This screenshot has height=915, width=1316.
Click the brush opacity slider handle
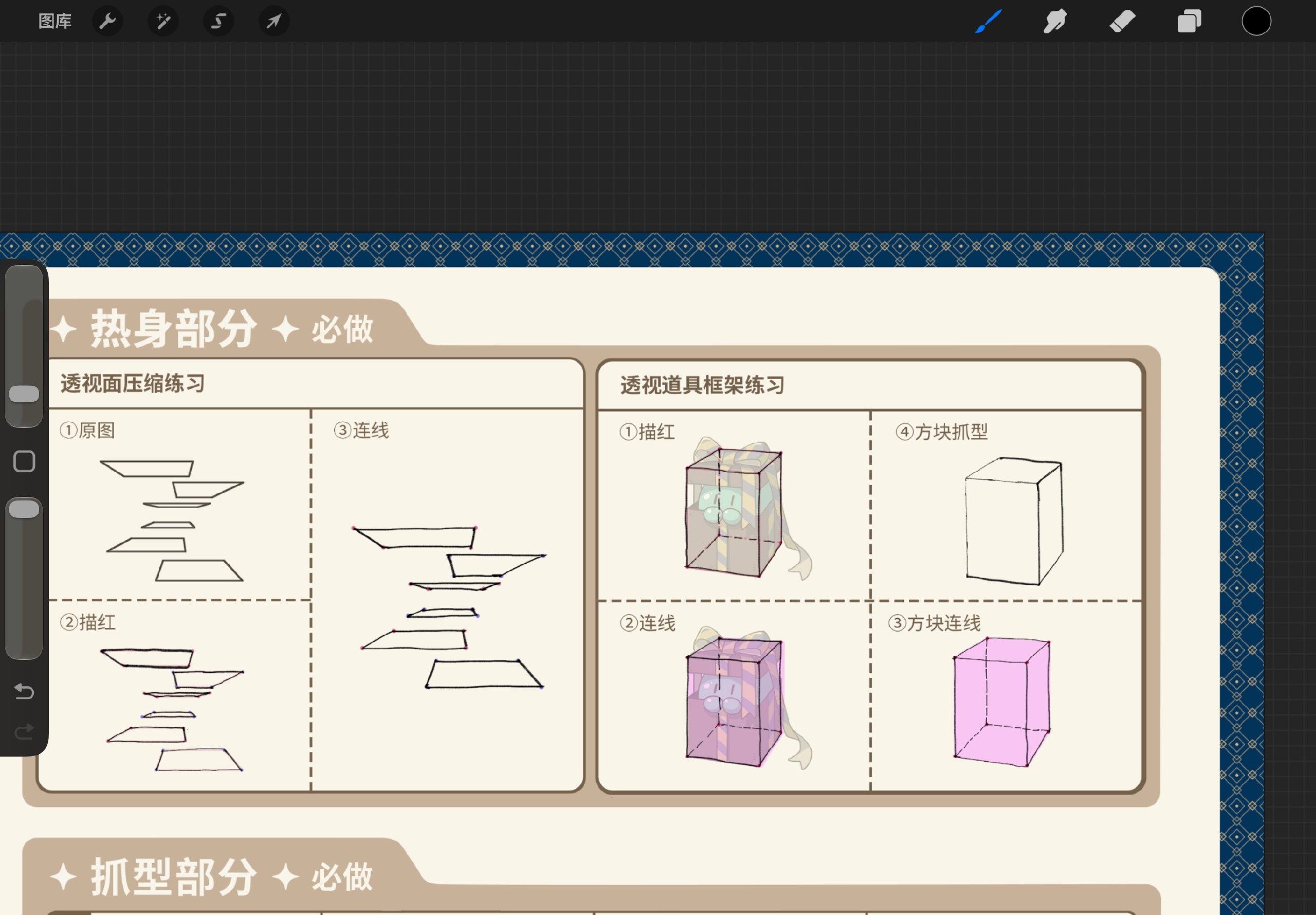point(24,509)
